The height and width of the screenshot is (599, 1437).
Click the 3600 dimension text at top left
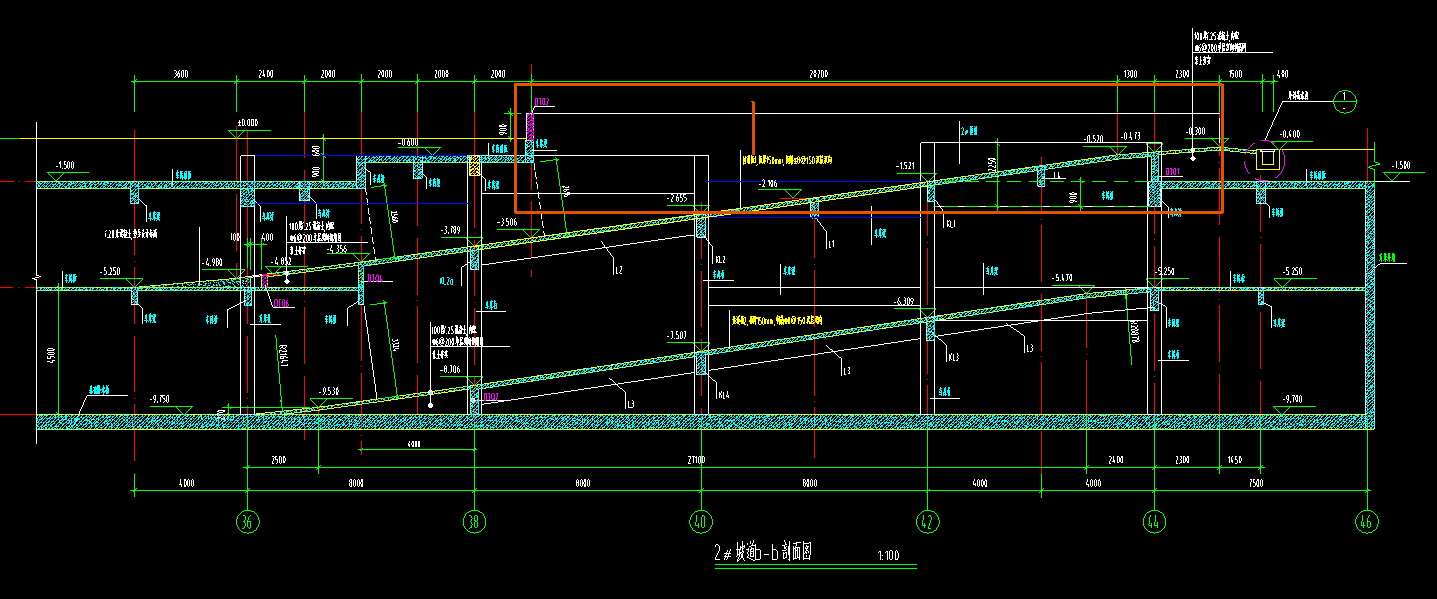click(x=181, y=74)
